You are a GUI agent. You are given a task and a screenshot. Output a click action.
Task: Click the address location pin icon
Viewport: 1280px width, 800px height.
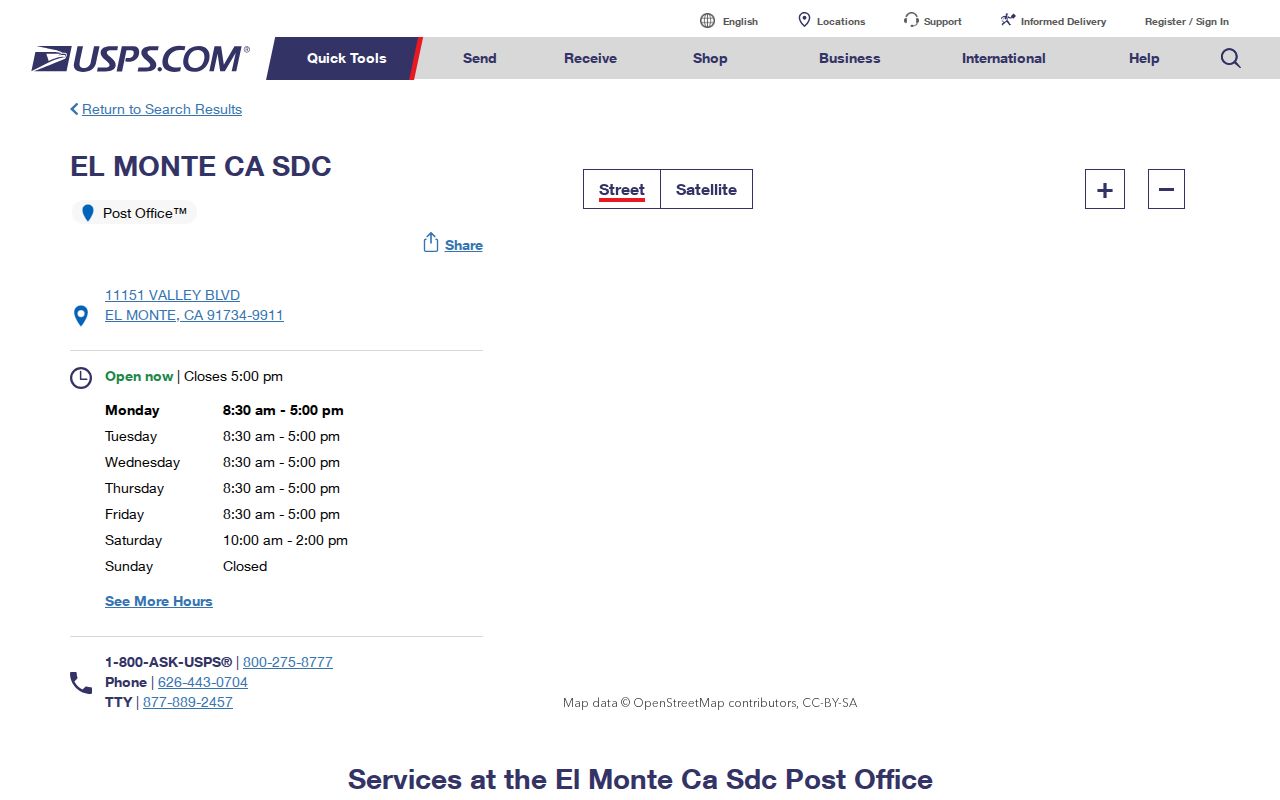click(x=82, y=316)
